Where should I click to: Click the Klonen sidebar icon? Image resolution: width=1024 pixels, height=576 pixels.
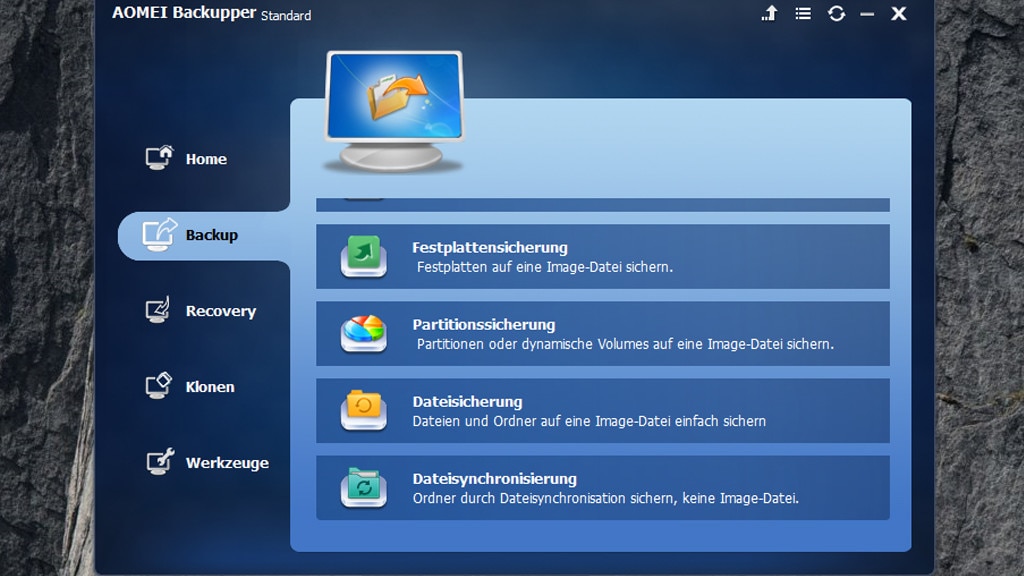point(159,385)
